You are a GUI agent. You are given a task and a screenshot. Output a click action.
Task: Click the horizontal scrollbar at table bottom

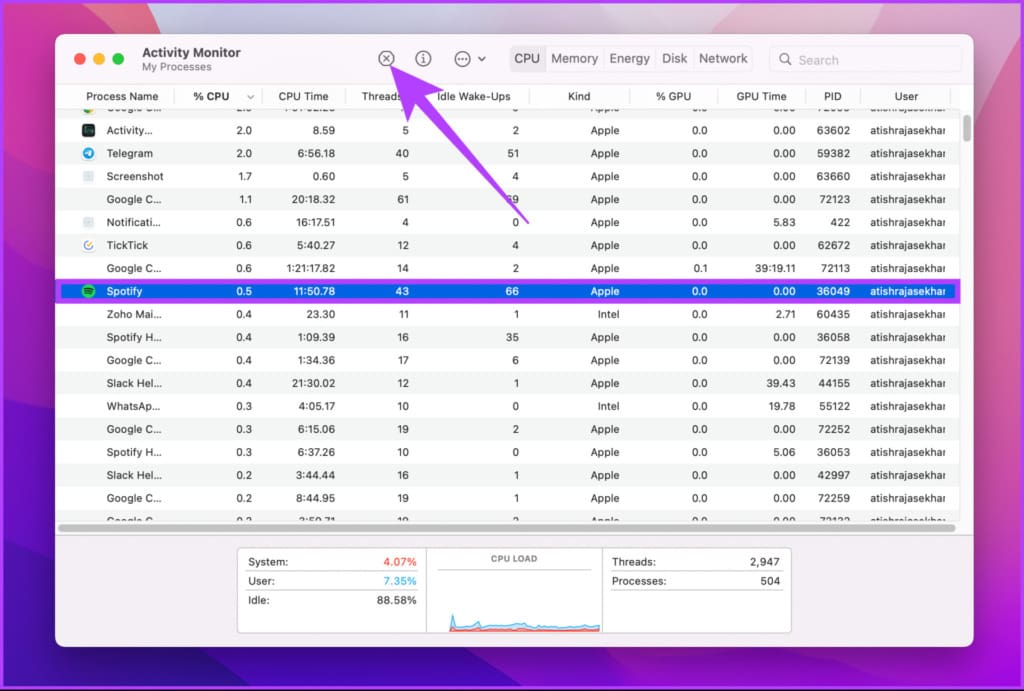point(506,528)
